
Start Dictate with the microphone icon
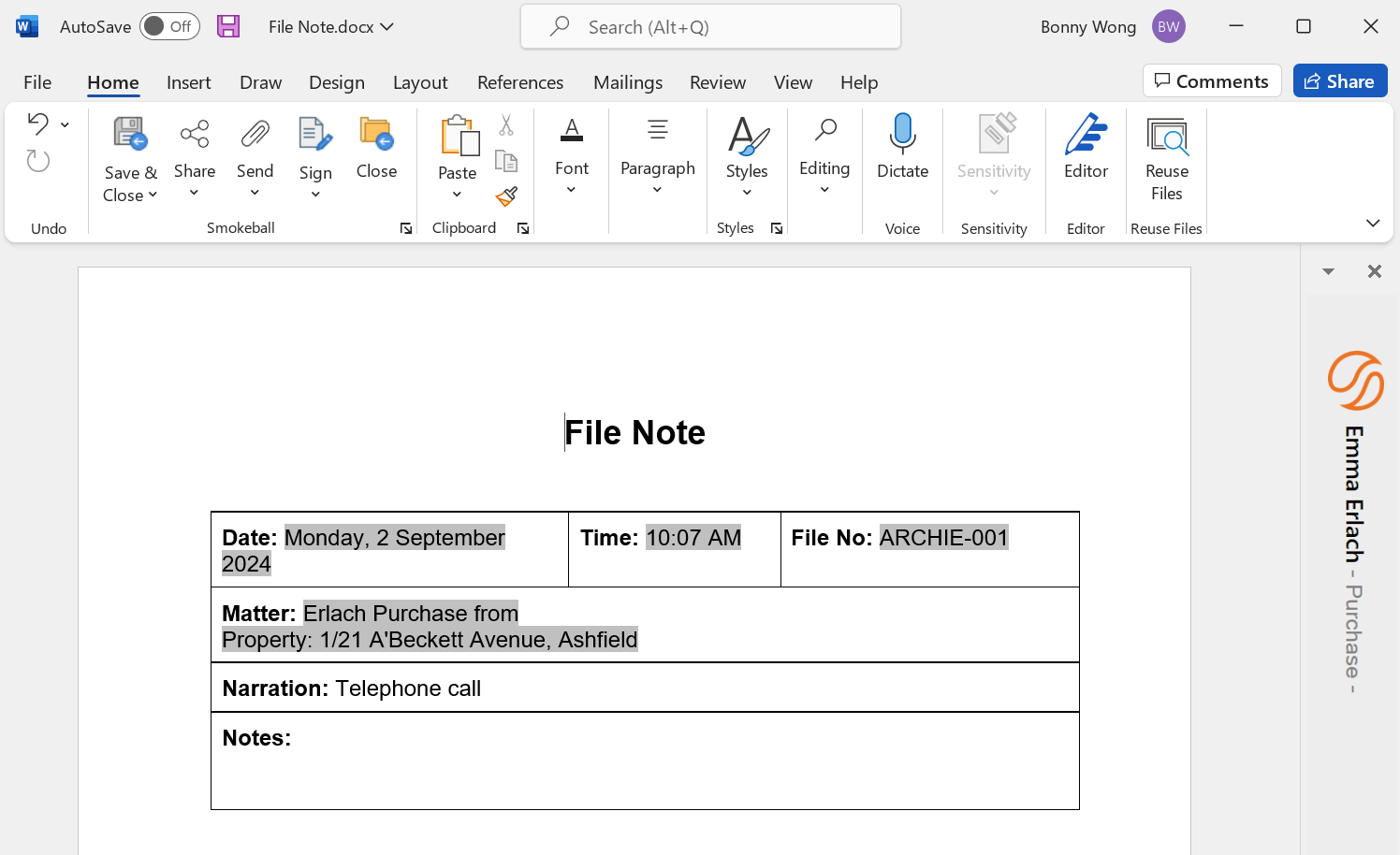coord(902,136)
